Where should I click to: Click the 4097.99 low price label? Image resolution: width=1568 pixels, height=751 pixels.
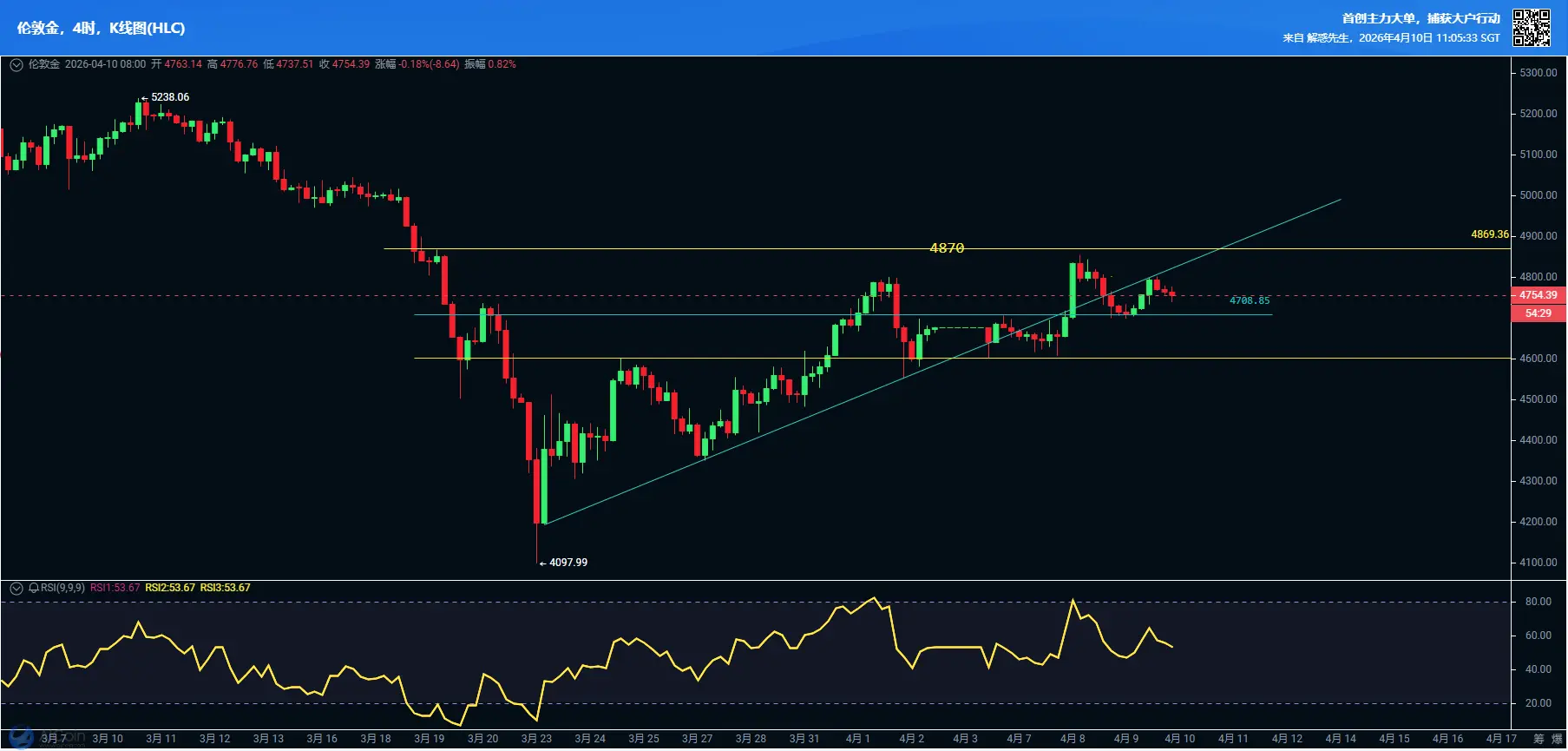click(568, 563)
